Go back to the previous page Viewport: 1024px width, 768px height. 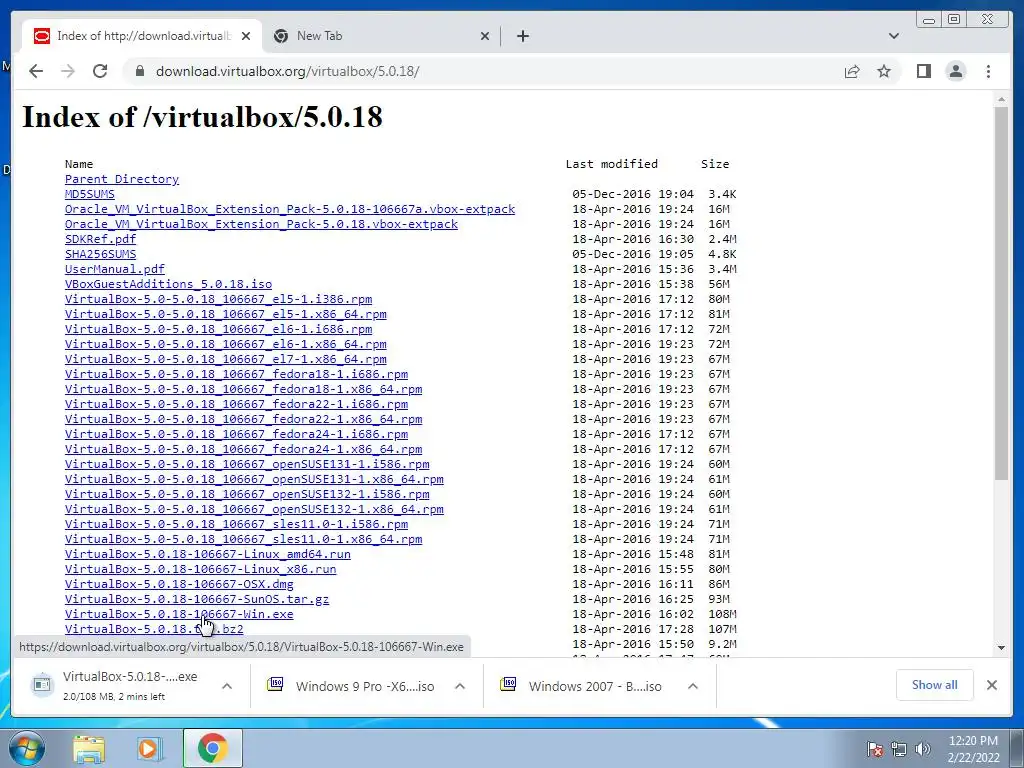pyautogui.click(x=36, y=71)
